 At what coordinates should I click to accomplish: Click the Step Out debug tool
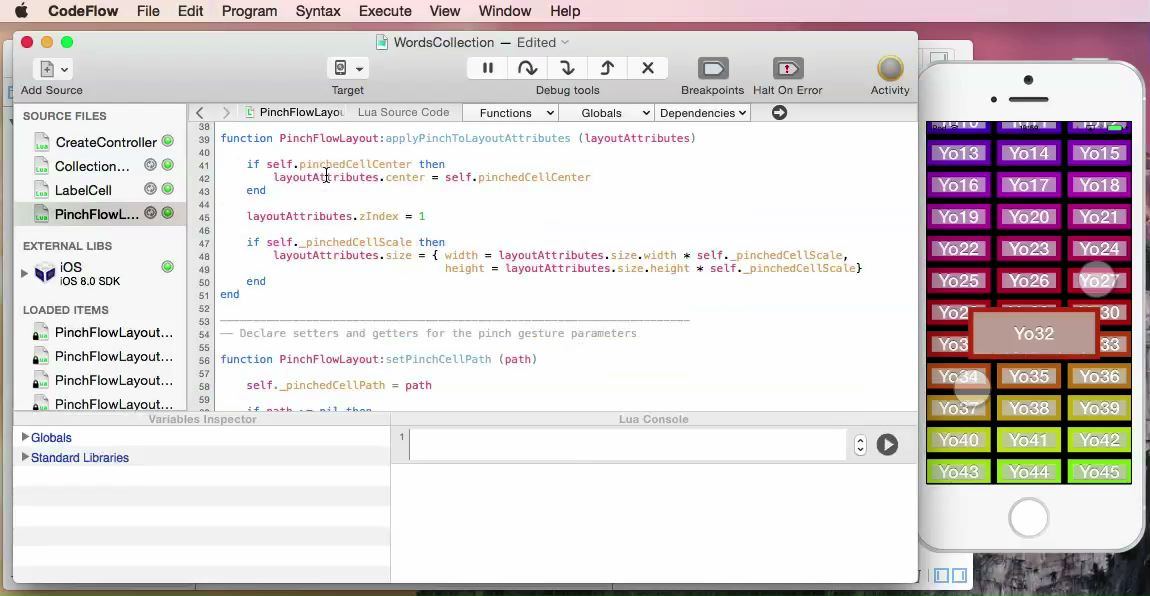607,68
